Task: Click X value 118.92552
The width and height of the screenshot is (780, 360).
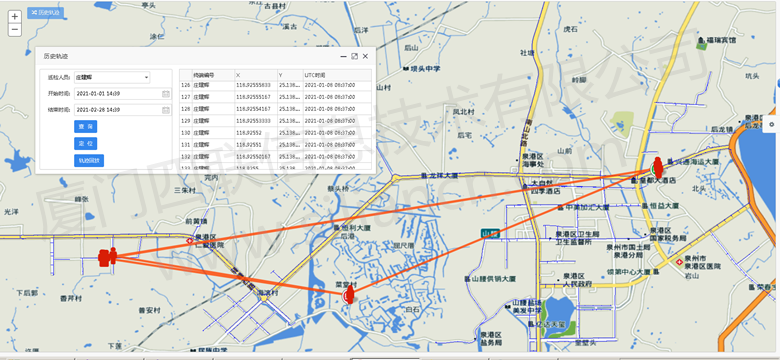Action: (249, 132)
